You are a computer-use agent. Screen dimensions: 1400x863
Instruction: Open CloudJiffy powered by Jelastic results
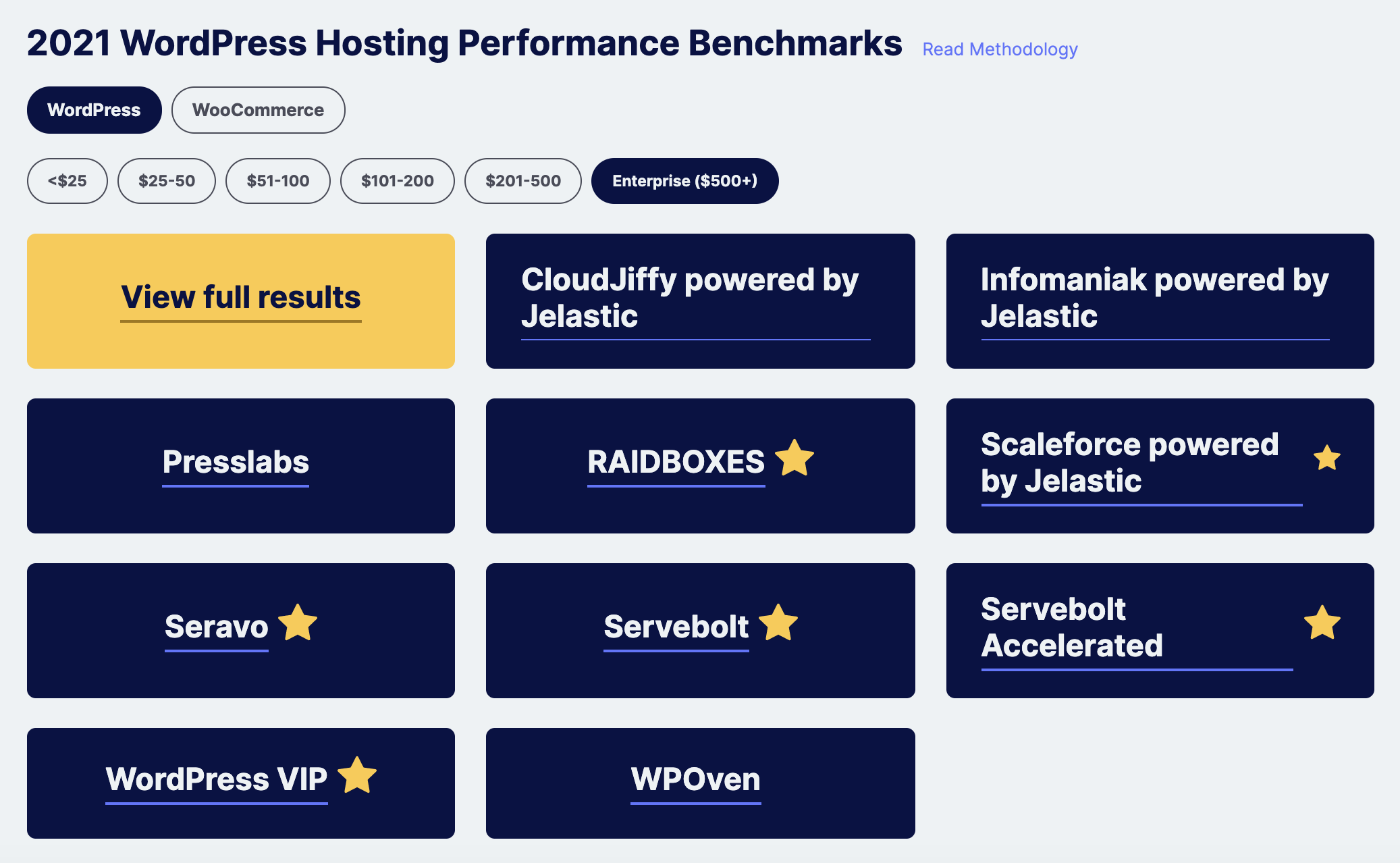pos(689,298)
